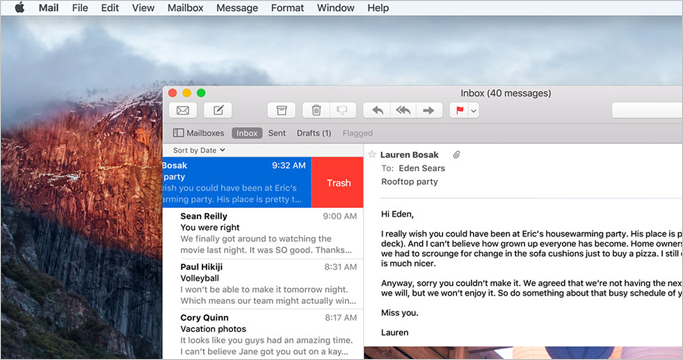Maximize Mail window with green button
Screen dimensions: 683x360
click(x=201, y=92)
